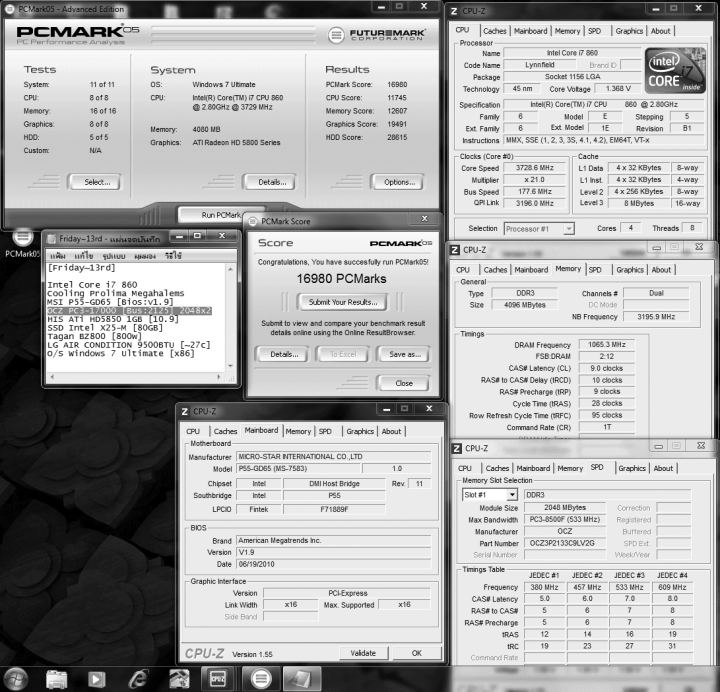Activate the CPU-Z taskbar icon
The image size is (720, 692).
pos(218,679)
